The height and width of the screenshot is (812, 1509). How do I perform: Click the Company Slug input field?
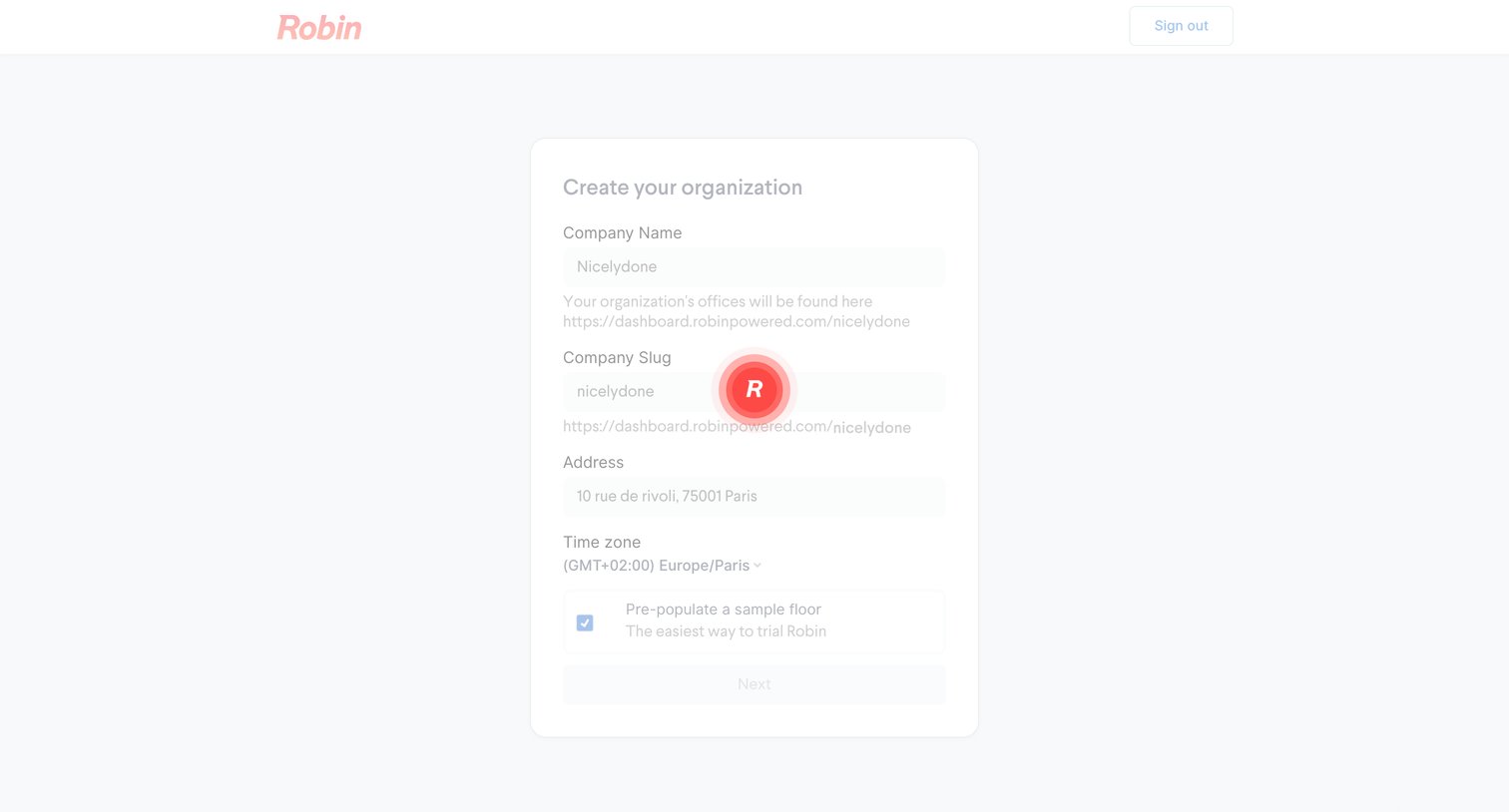pos(754,392)
